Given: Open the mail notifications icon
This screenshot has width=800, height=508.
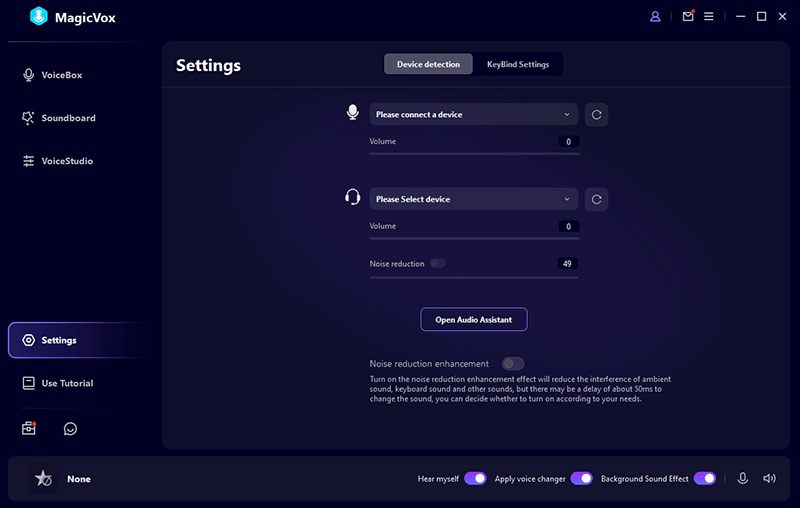Looking at the screenshot, I should tap(687, 16).
